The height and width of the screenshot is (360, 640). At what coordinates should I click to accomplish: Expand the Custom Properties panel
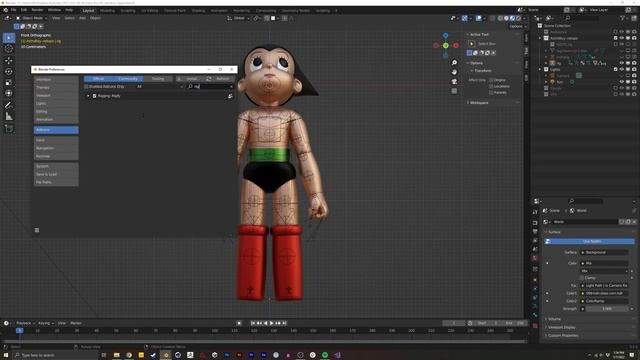[563, 336]
